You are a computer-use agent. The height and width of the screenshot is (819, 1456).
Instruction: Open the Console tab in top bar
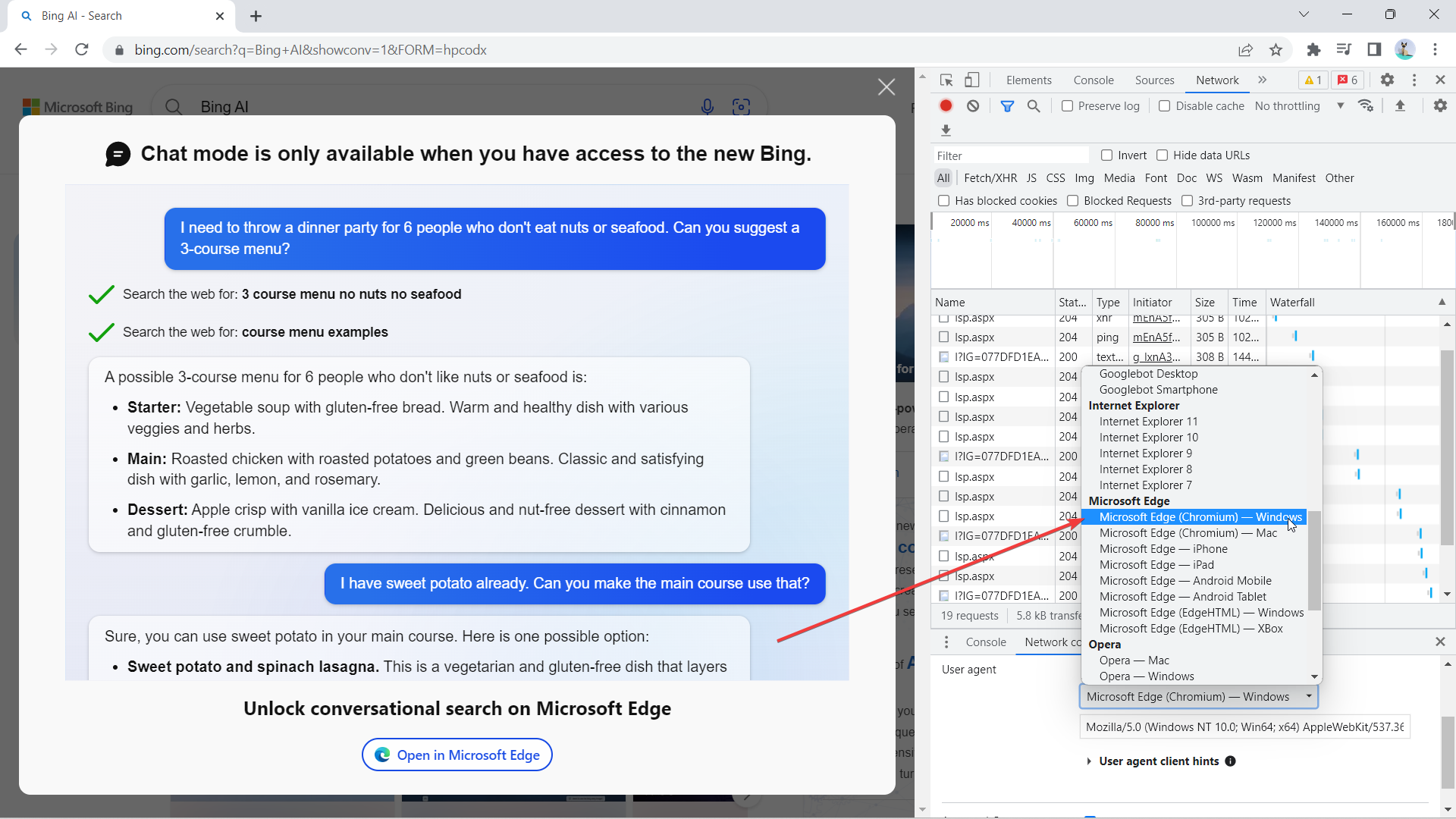point(1094,80)
